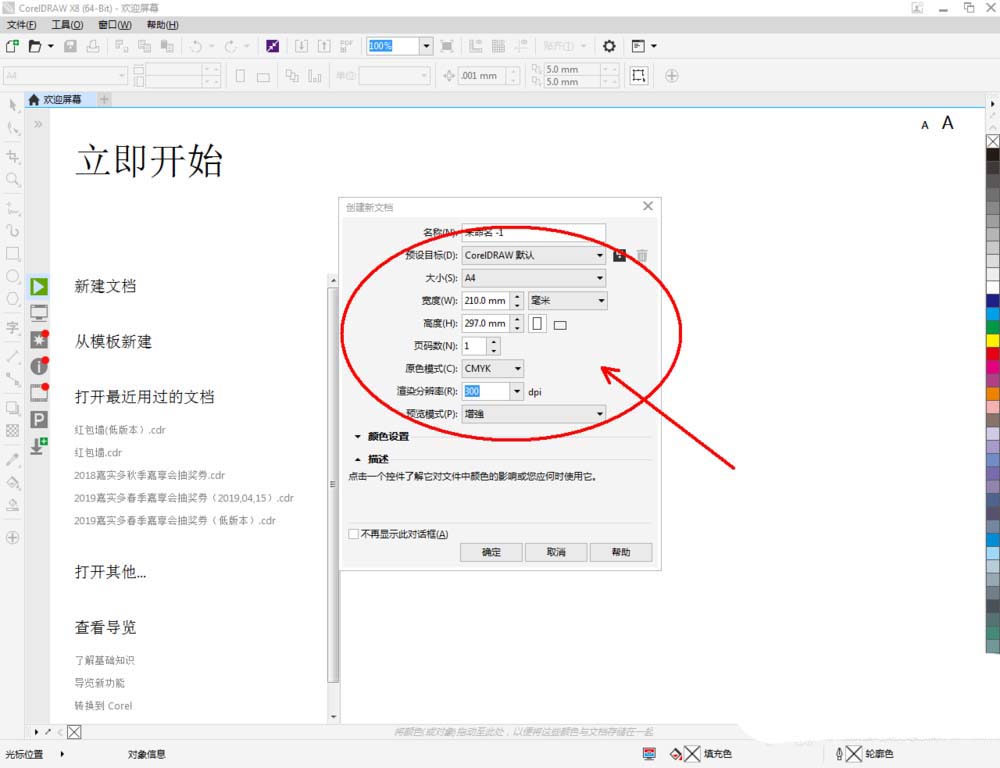The width and height of the screenshot is (1000, 768).
Task: Open the 大小 A4 size dropdown
Action: pos(533,278)
